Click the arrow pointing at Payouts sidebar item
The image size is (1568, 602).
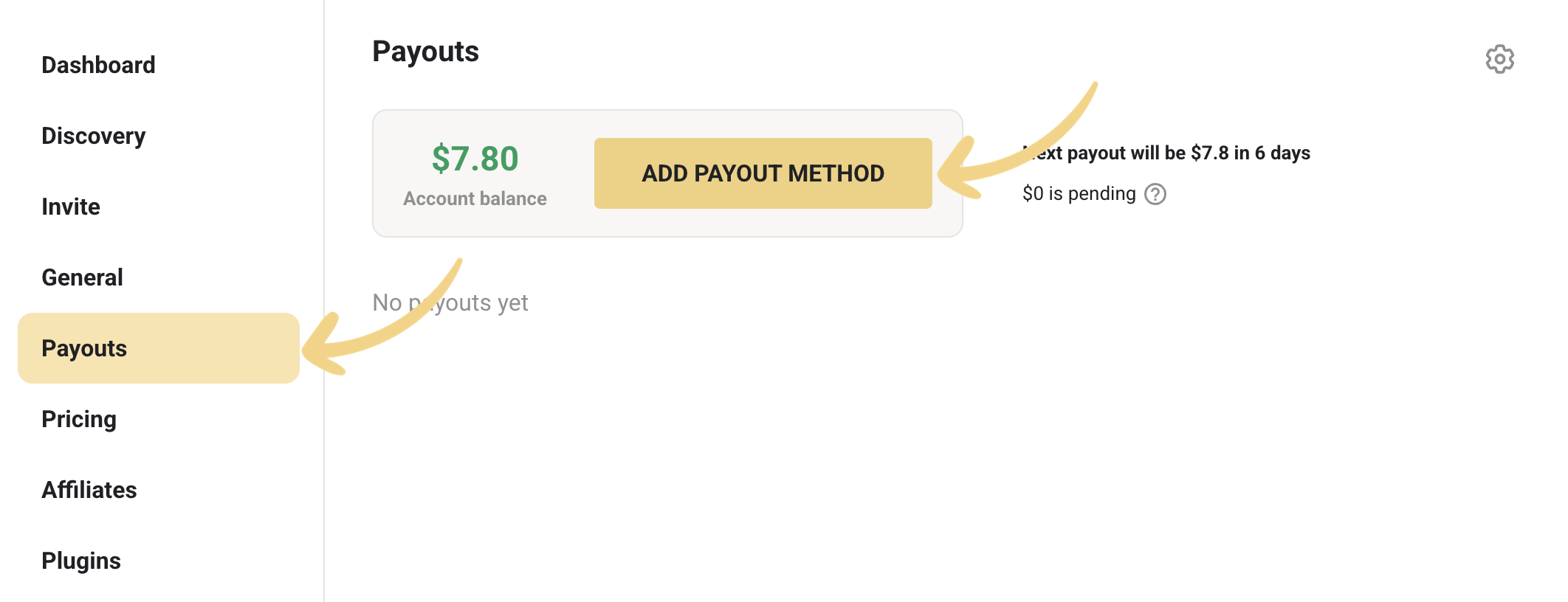click(382, 317)
